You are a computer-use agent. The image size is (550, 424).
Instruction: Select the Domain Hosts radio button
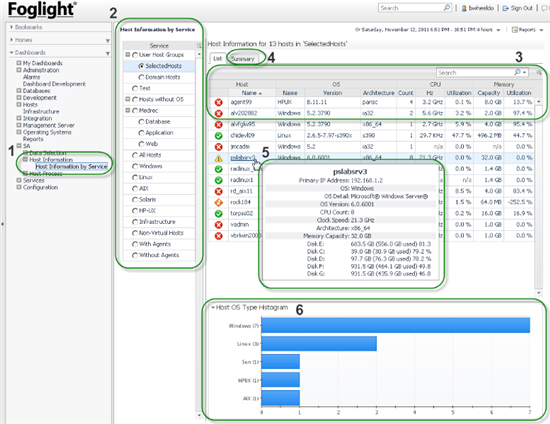(x=141, y=77)
